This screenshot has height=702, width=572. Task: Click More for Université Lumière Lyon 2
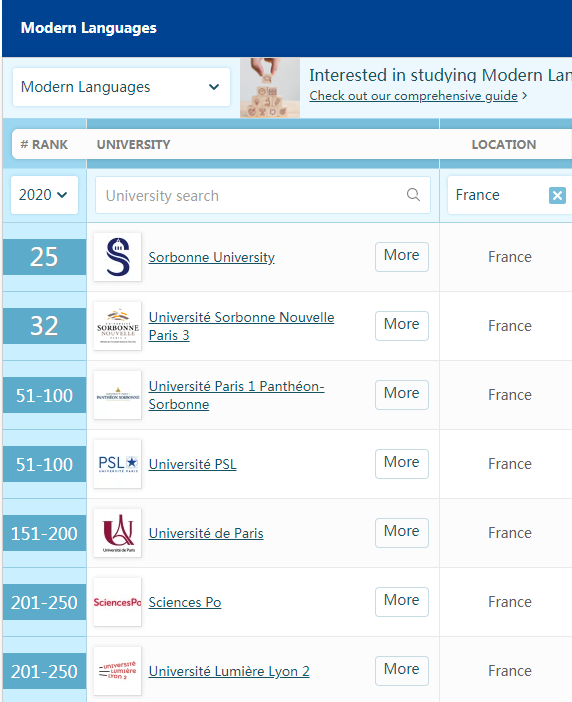pos(402,671)
